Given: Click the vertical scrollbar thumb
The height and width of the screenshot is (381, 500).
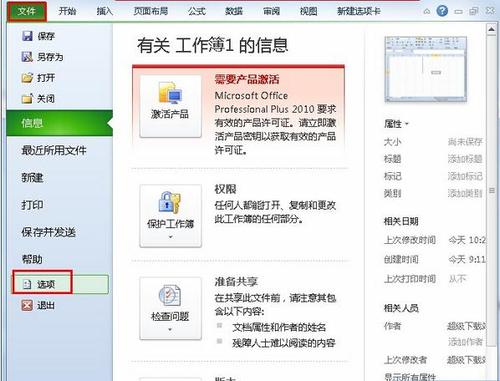Looking at the screenshot, I should click(491, 190).
